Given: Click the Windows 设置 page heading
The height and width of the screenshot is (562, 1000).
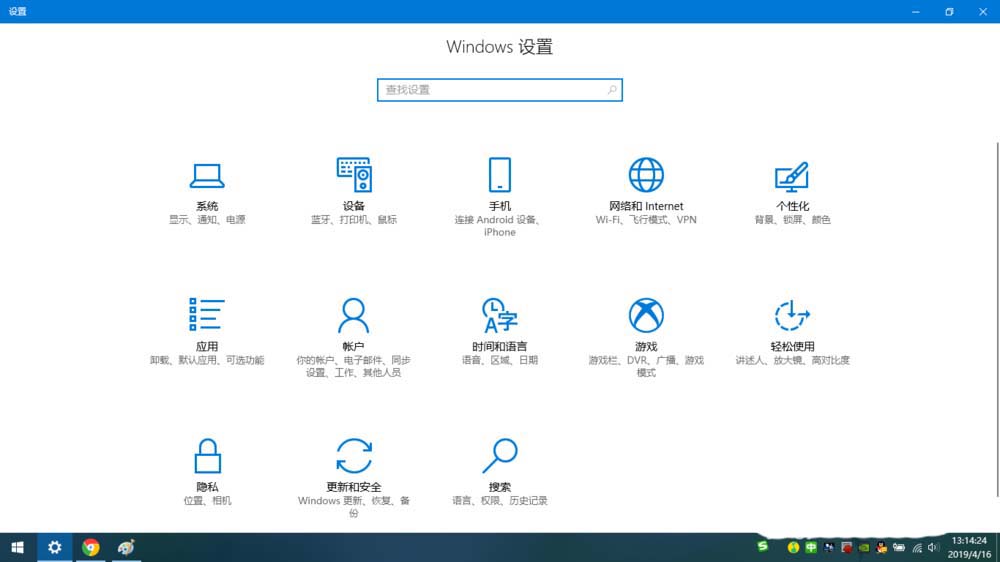Looking at the screenshot, I should (x=499, y=47).
